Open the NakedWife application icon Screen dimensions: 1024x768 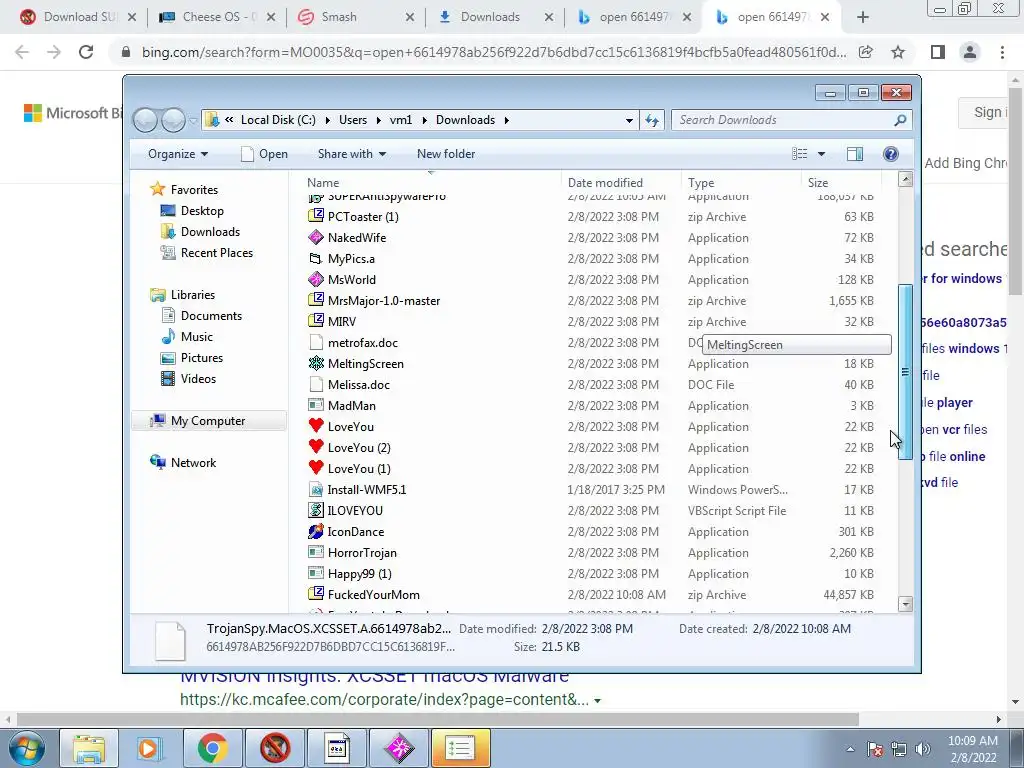pyautogui.click(x=316, y=238)
